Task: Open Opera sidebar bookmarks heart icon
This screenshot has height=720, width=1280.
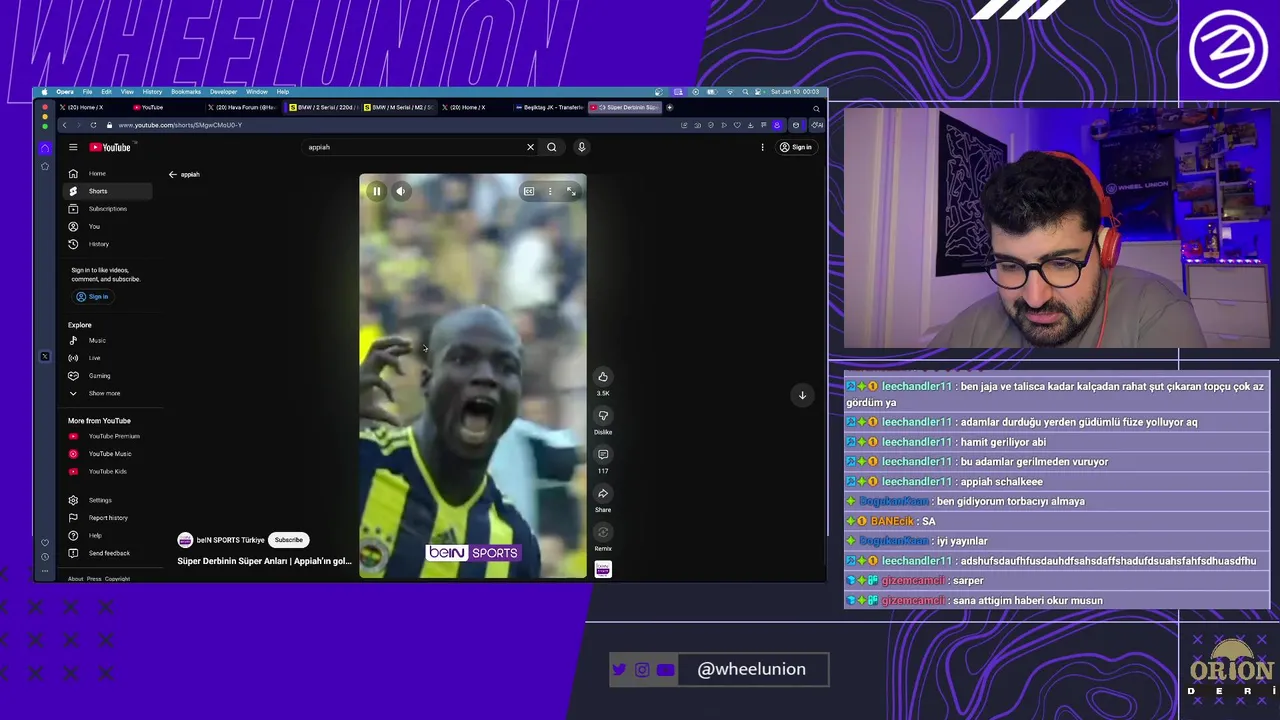Action: tap(44, 542)
